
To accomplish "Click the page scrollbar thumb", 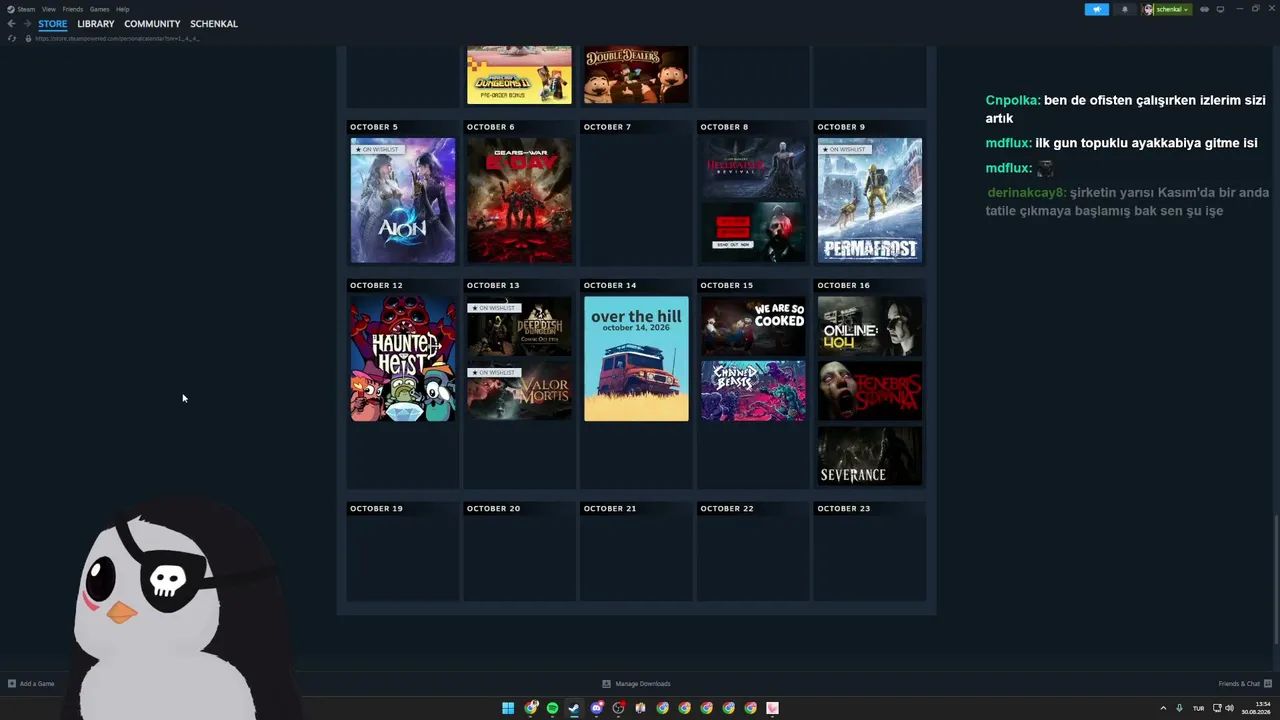I will [x=1276, y=578].
